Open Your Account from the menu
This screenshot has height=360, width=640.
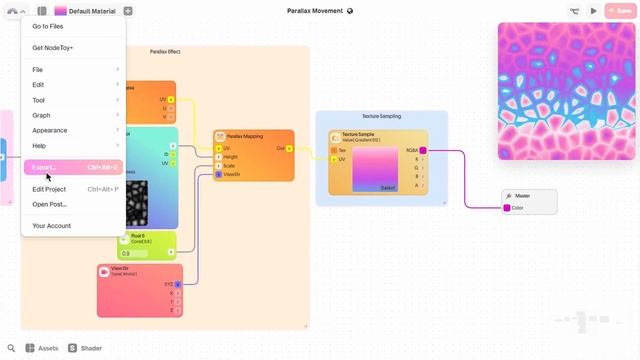(73, 226)
